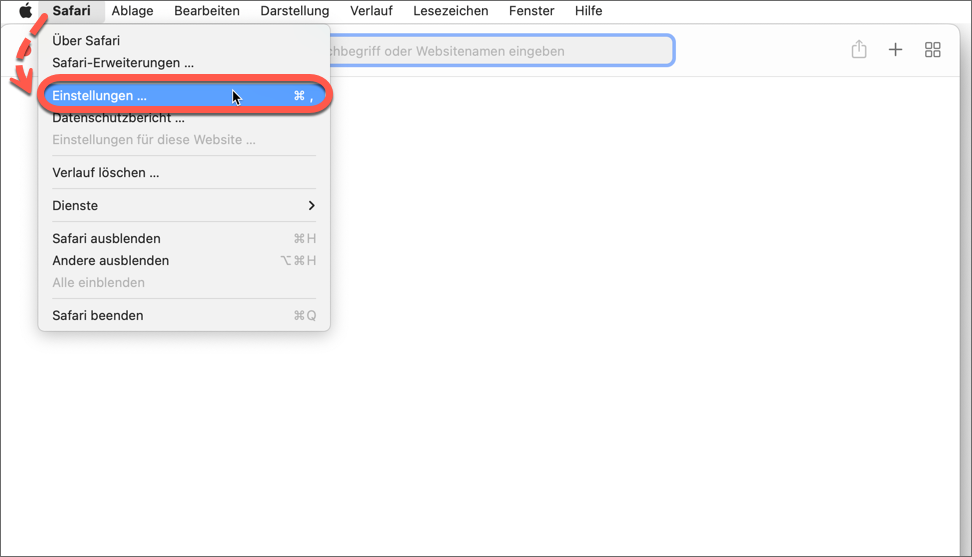Open the Lesezeichen menu
This screenshot has width=972, height=557.
[451, 11]
